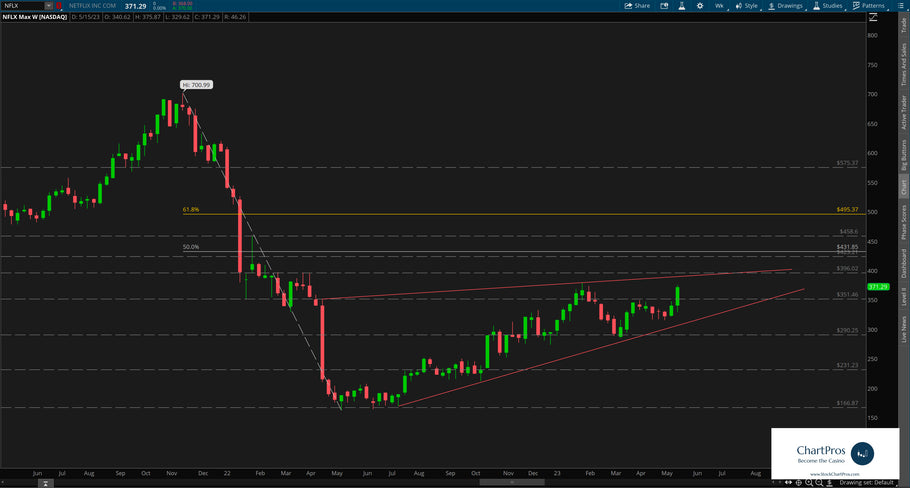Open chart settings gear icon
Viewport: 910px width, 488px height.
700,6
